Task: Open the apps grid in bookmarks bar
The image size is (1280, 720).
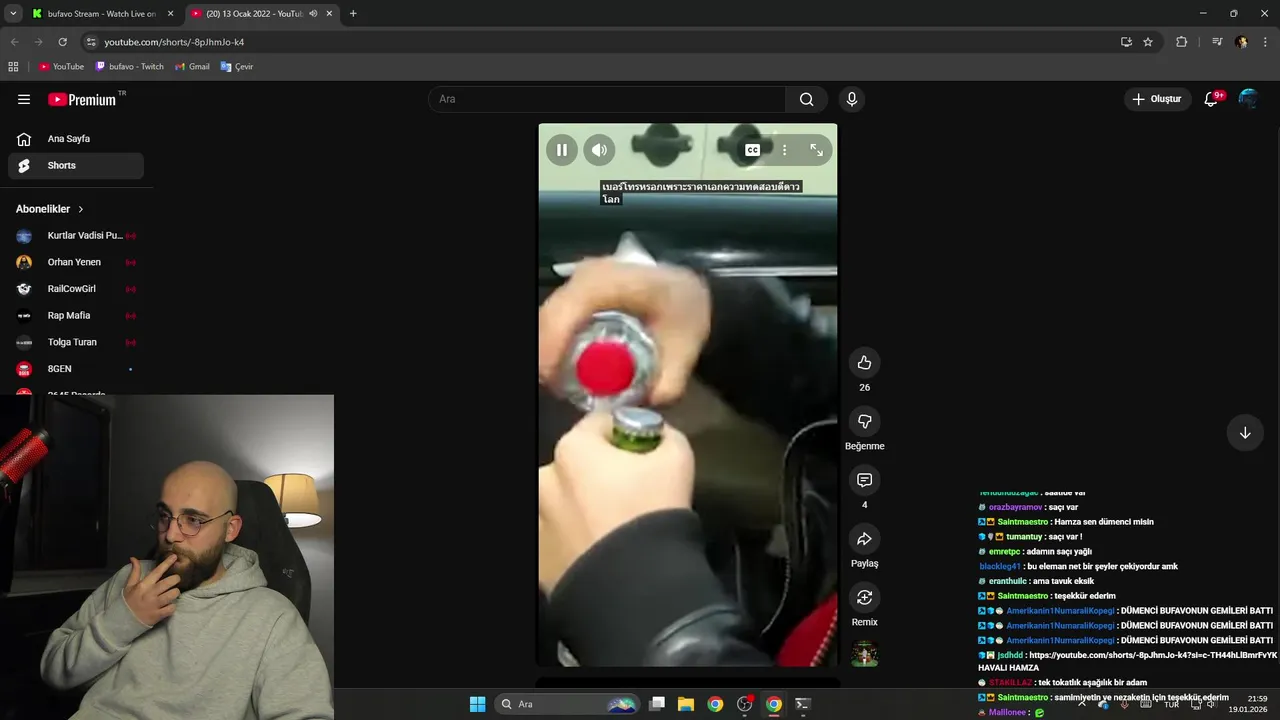Action: click(13, 67)
